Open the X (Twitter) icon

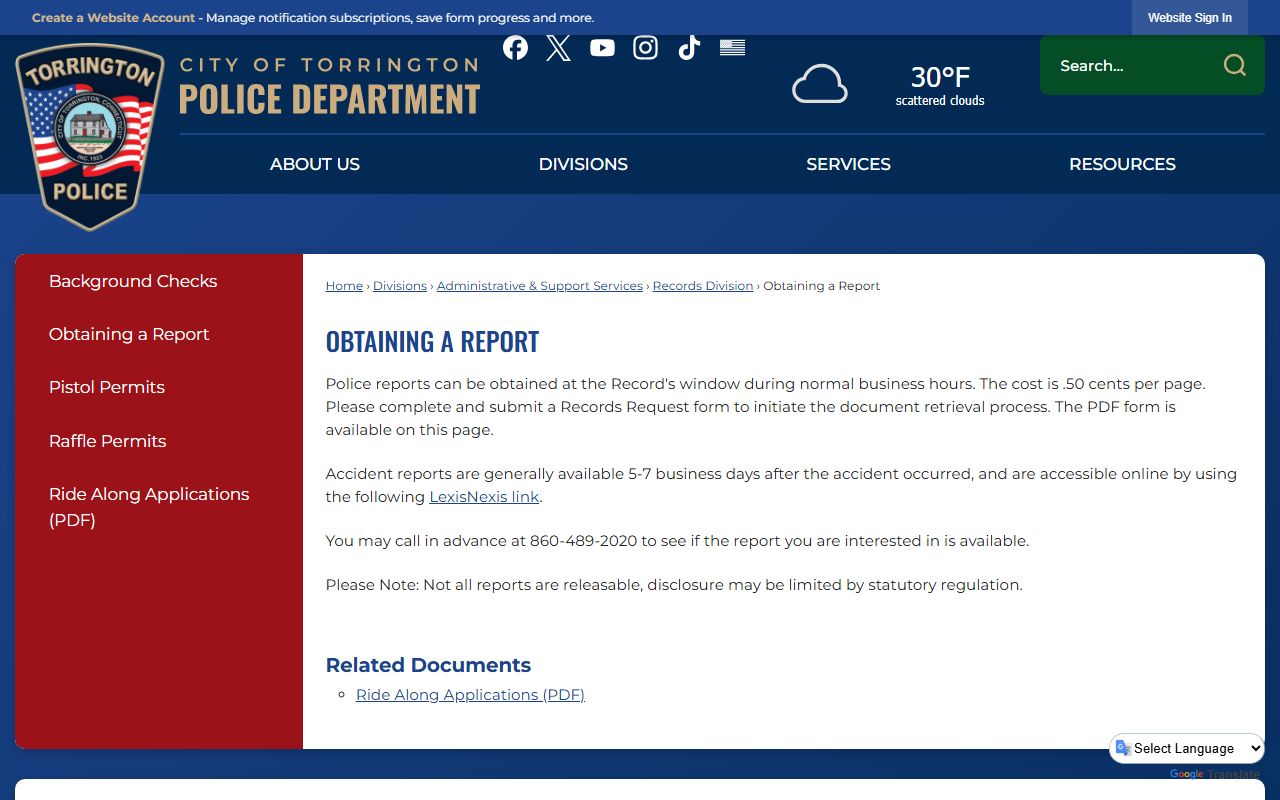[x=559, y=47]
